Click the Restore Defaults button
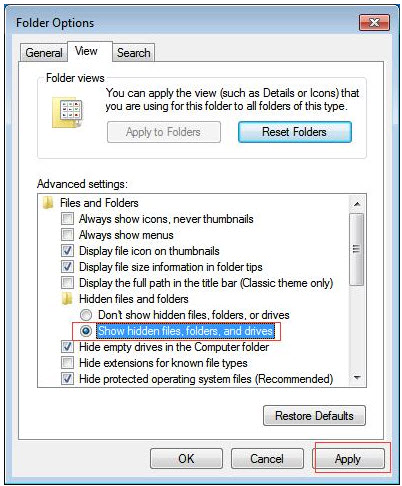The width and height of the screenshot is (402, 486). point(314,416)
